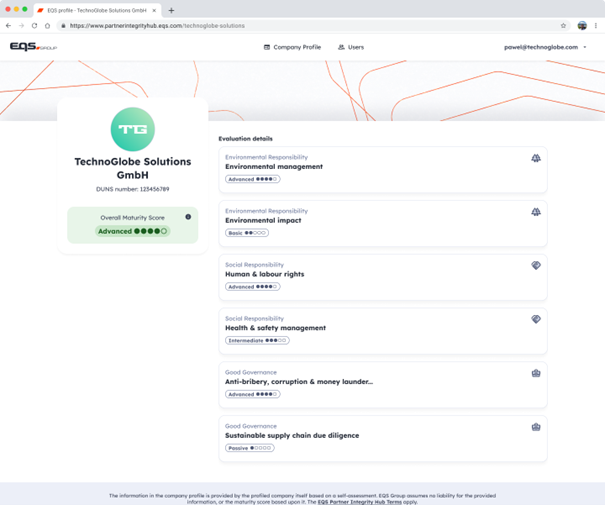This screenshot has height=505, width=605.
Task: Bookmark page with the star icon
Action: 563,25
